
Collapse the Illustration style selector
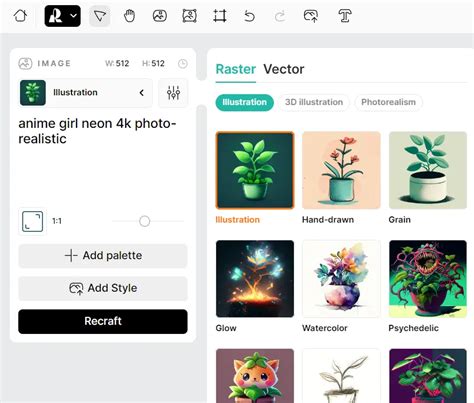(x=142, y=93)
